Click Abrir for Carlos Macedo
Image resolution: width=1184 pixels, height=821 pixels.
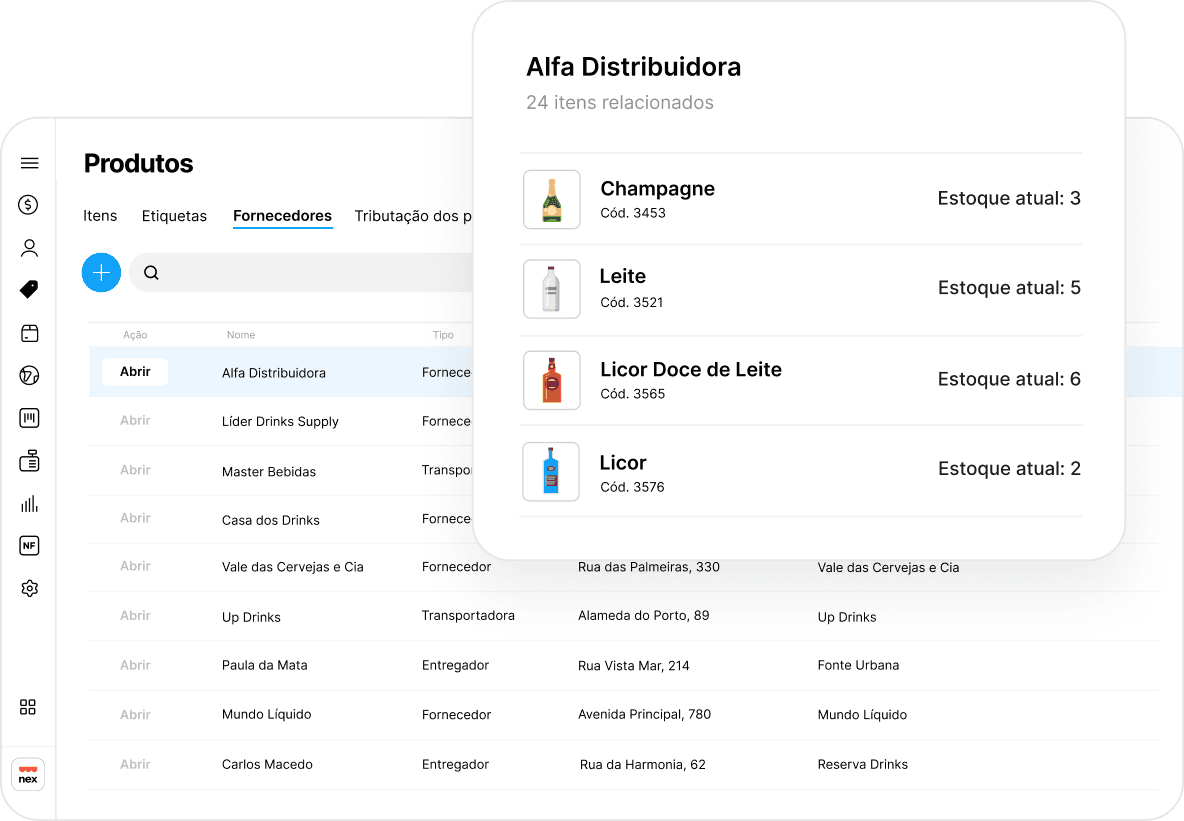click(135, 764)
